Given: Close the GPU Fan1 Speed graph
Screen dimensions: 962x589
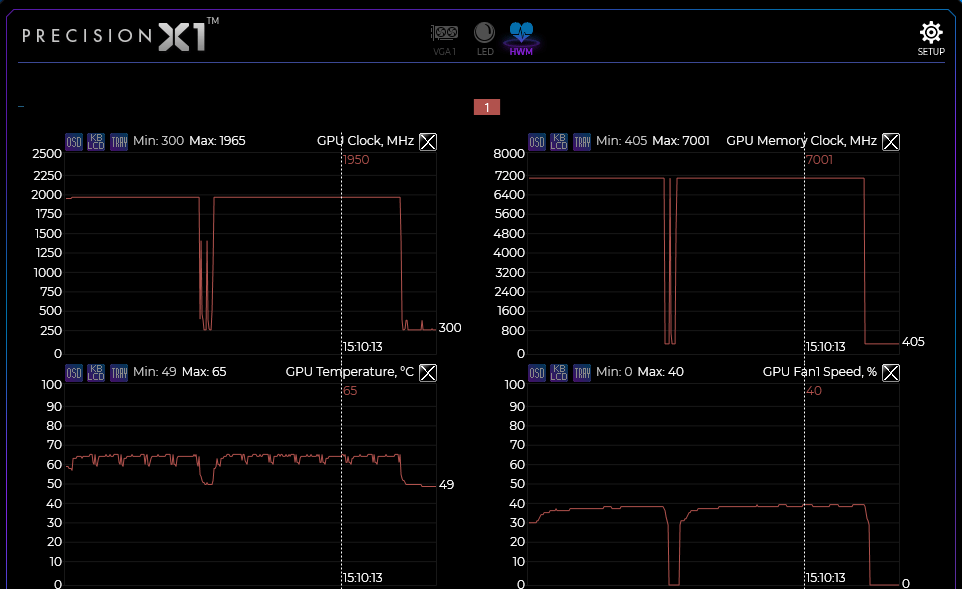Looking at the screenshot, I should pos(891,372).
